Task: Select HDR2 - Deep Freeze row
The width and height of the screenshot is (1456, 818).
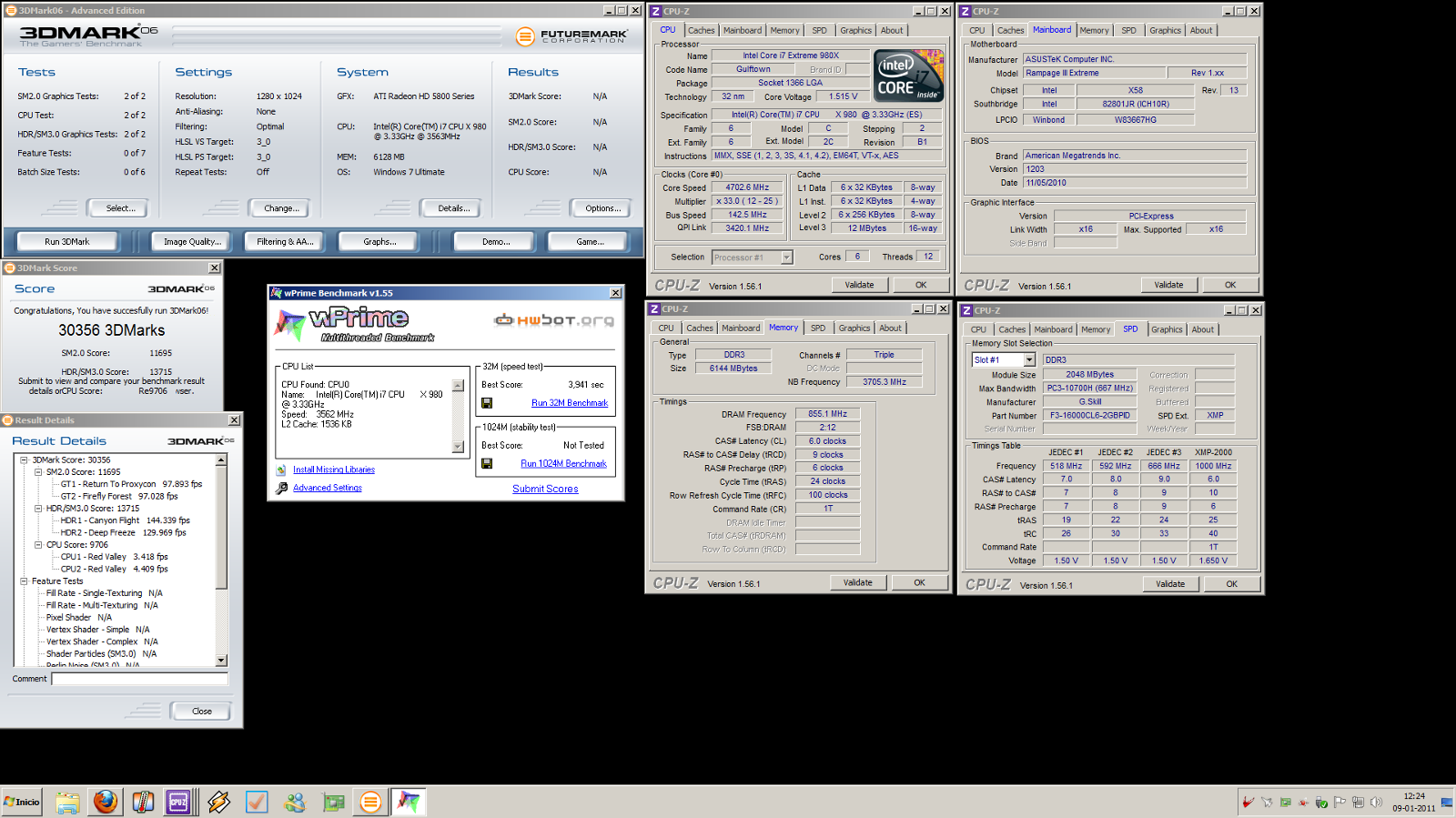Action: [x=123, y=533]
